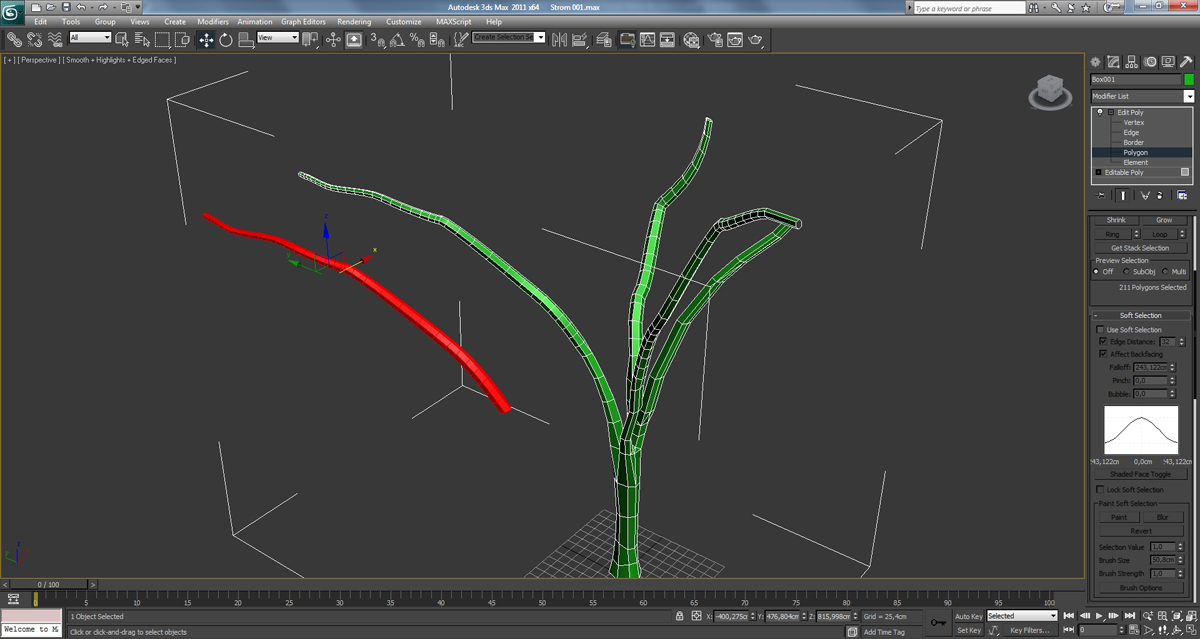This screenshot has width=1200, height=639.
Task: Open the Rendering menu
Action: (354, 21)
